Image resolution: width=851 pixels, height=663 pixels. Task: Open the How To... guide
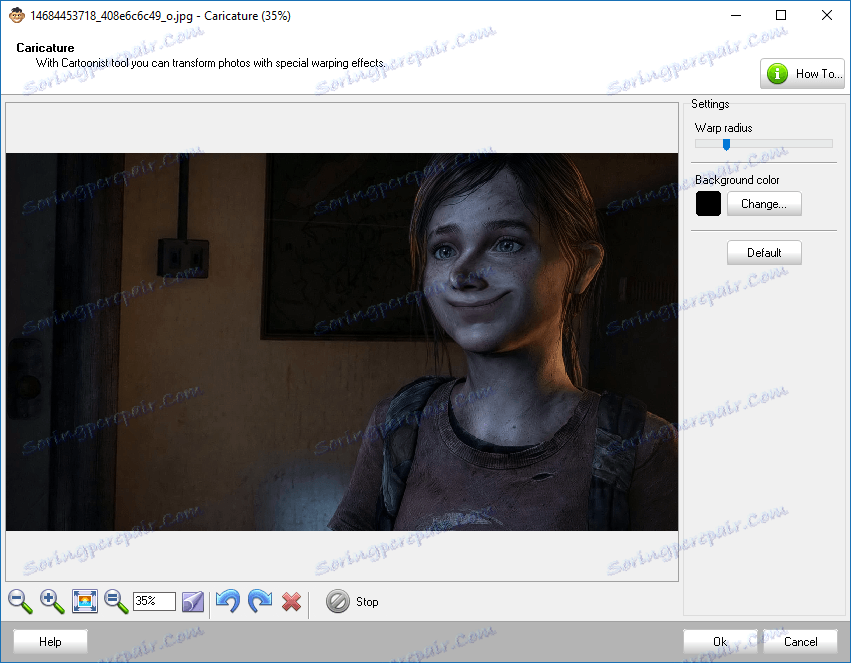point(802,74)
